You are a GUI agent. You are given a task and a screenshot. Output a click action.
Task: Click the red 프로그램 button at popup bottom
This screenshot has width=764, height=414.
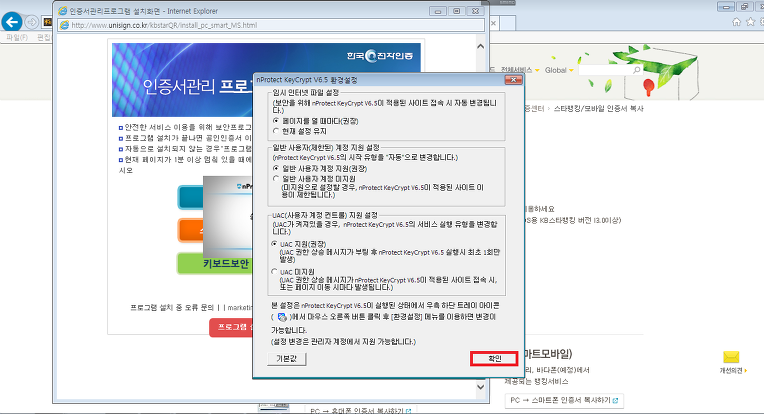[x=231, y=327]
